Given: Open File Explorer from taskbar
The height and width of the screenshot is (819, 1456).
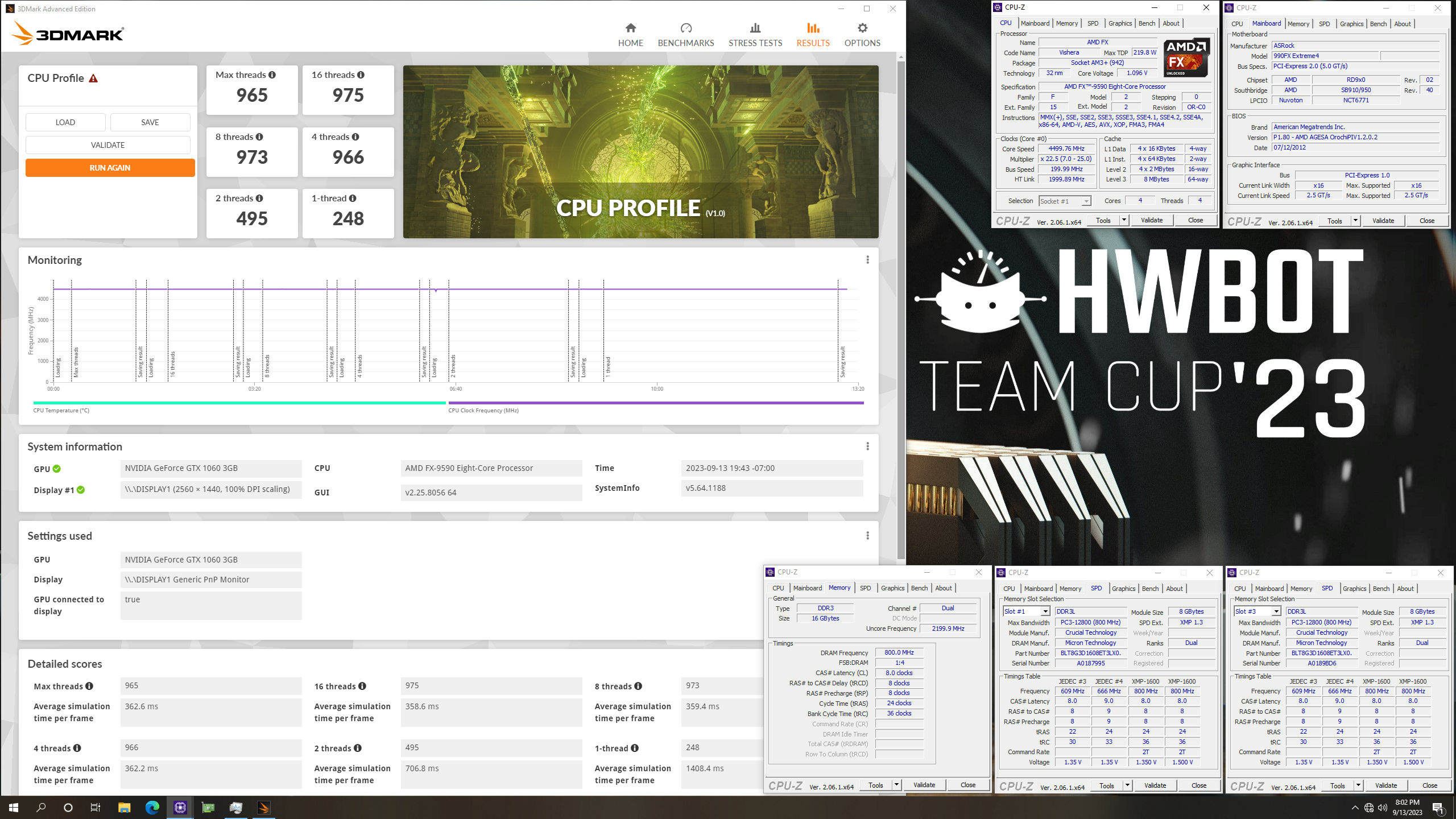Looking at the screenshot, I should (124, 808).
